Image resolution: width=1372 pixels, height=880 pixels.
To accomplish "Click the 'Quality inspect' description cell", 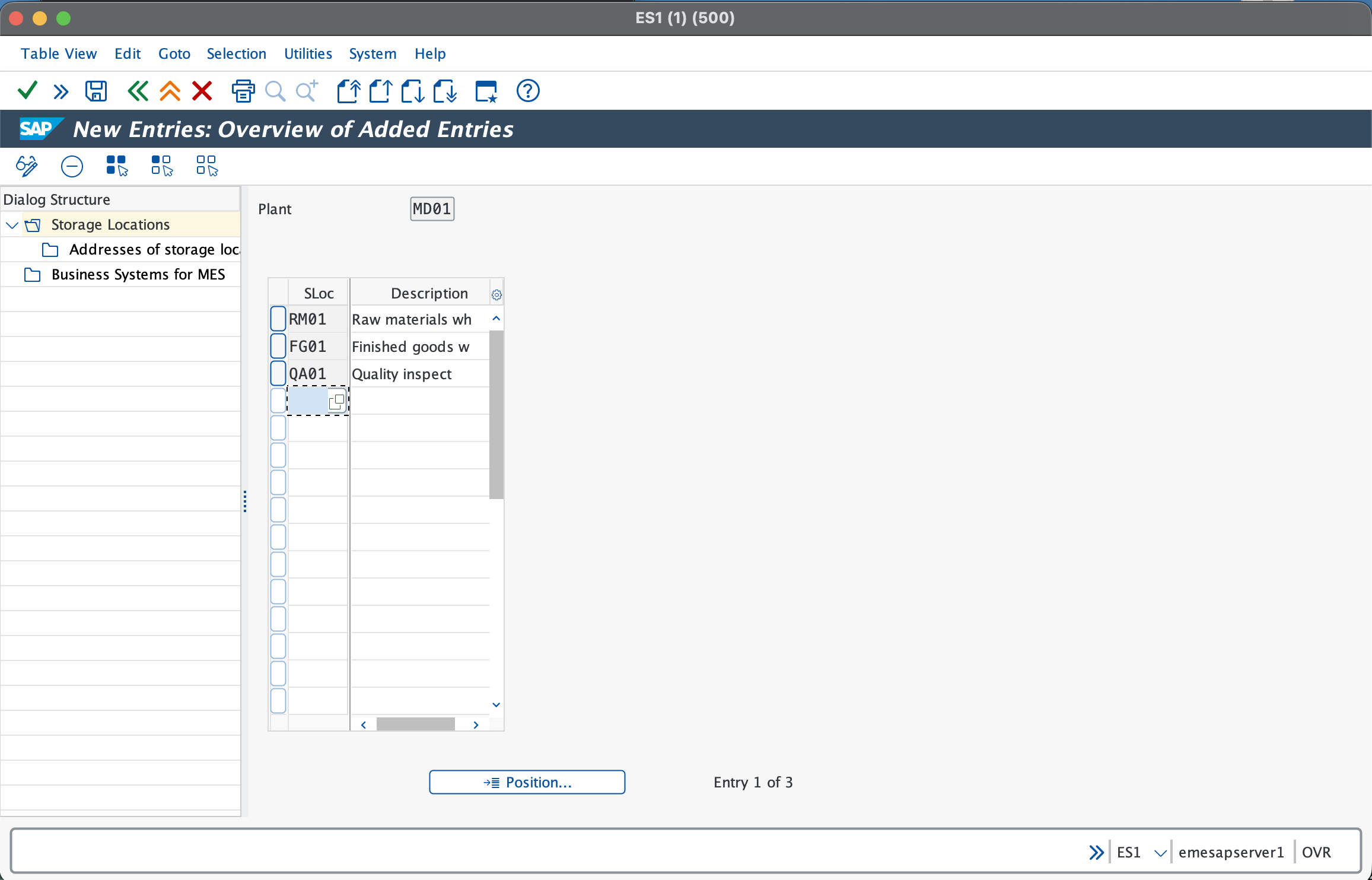I will [x=419, y=374].
